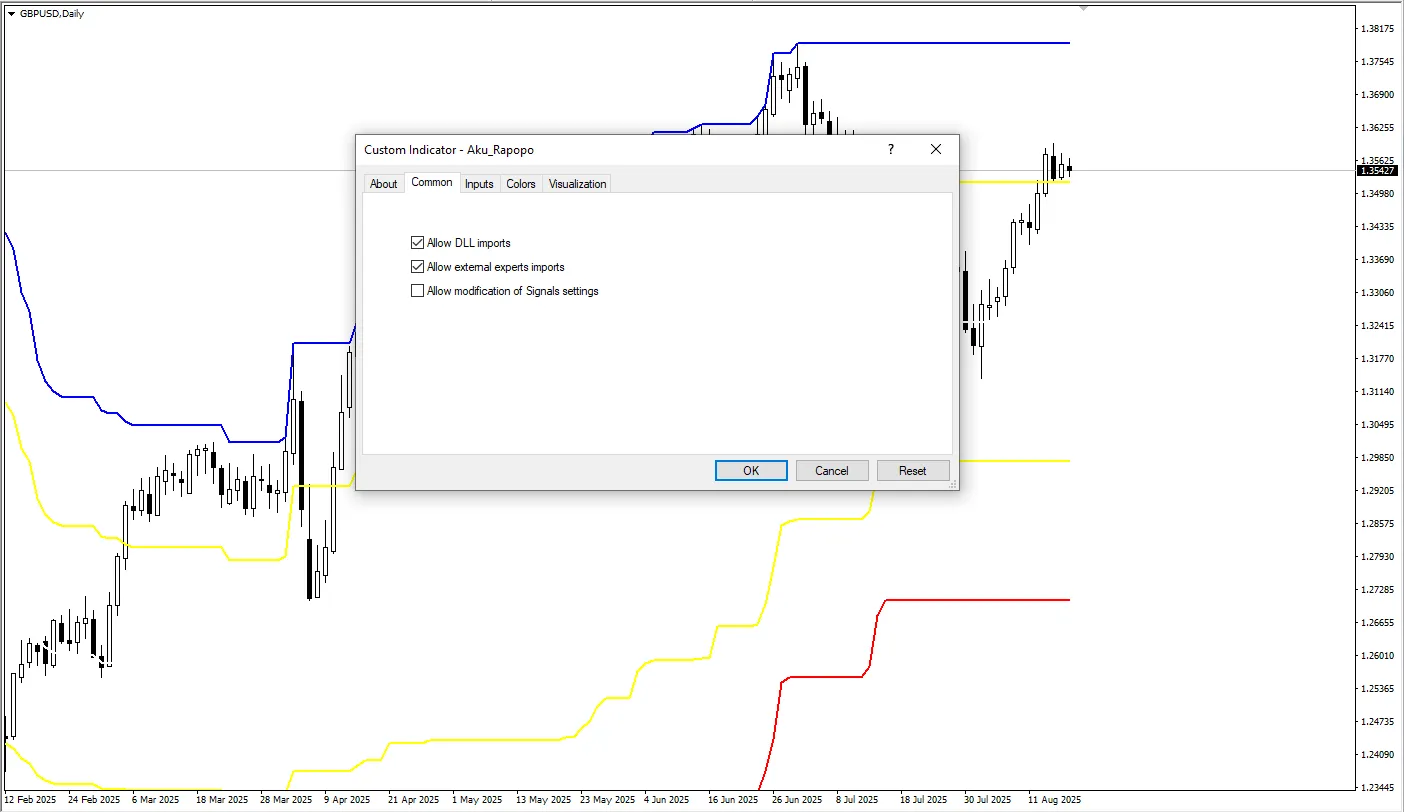The width and height of the screenshot is (1404, 812).
Task: Click the current price label 1.35427
Action: 1377,171
